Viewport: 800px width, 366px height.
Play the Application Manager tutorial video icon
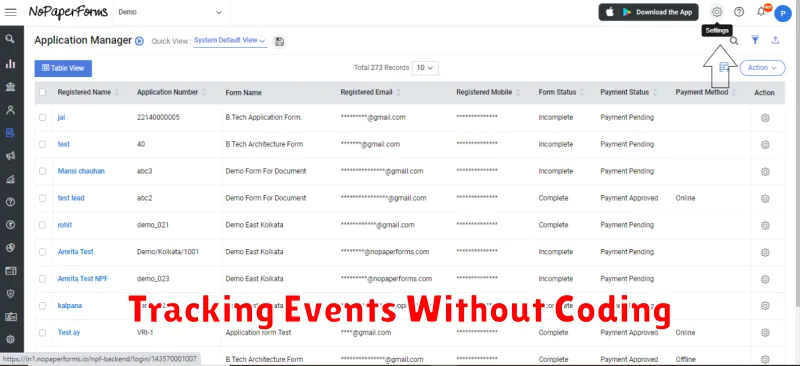[139, 41]
